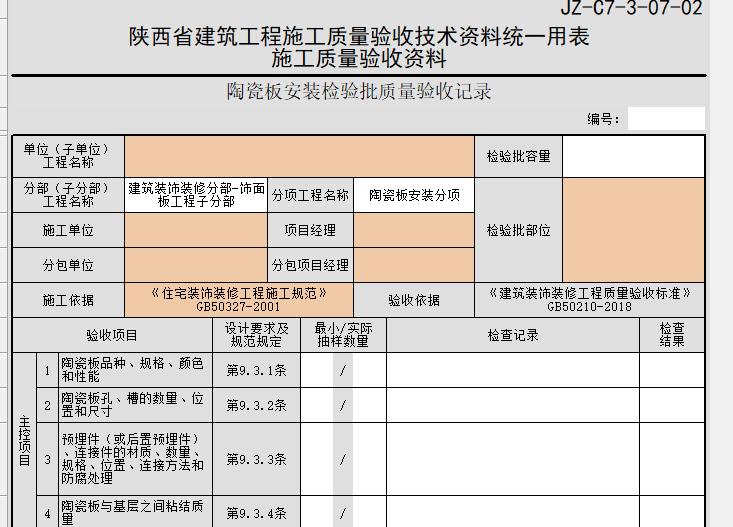Click the 编号 input box
The width and height of the screenshot is (733, 527).
pyautogui.click(x=665, y=119)
